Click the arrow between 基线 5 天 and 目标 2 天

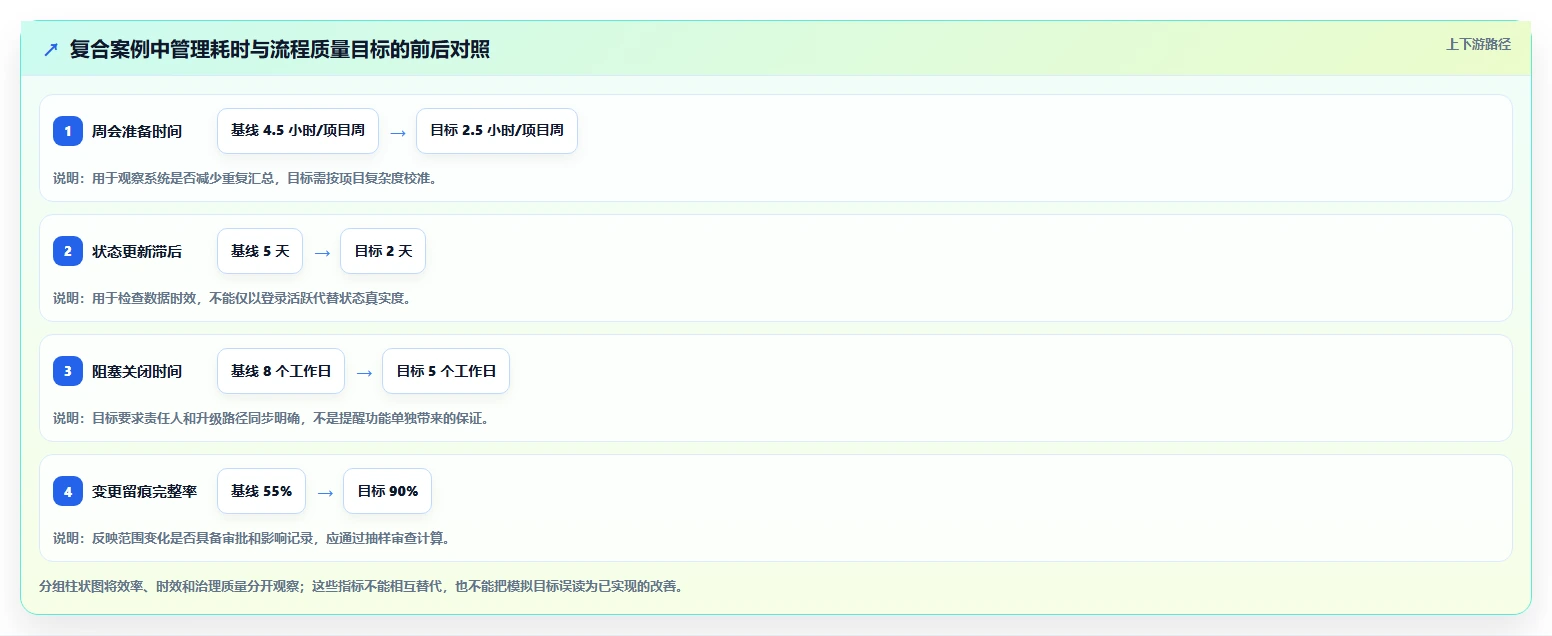[x=322, y=252]
